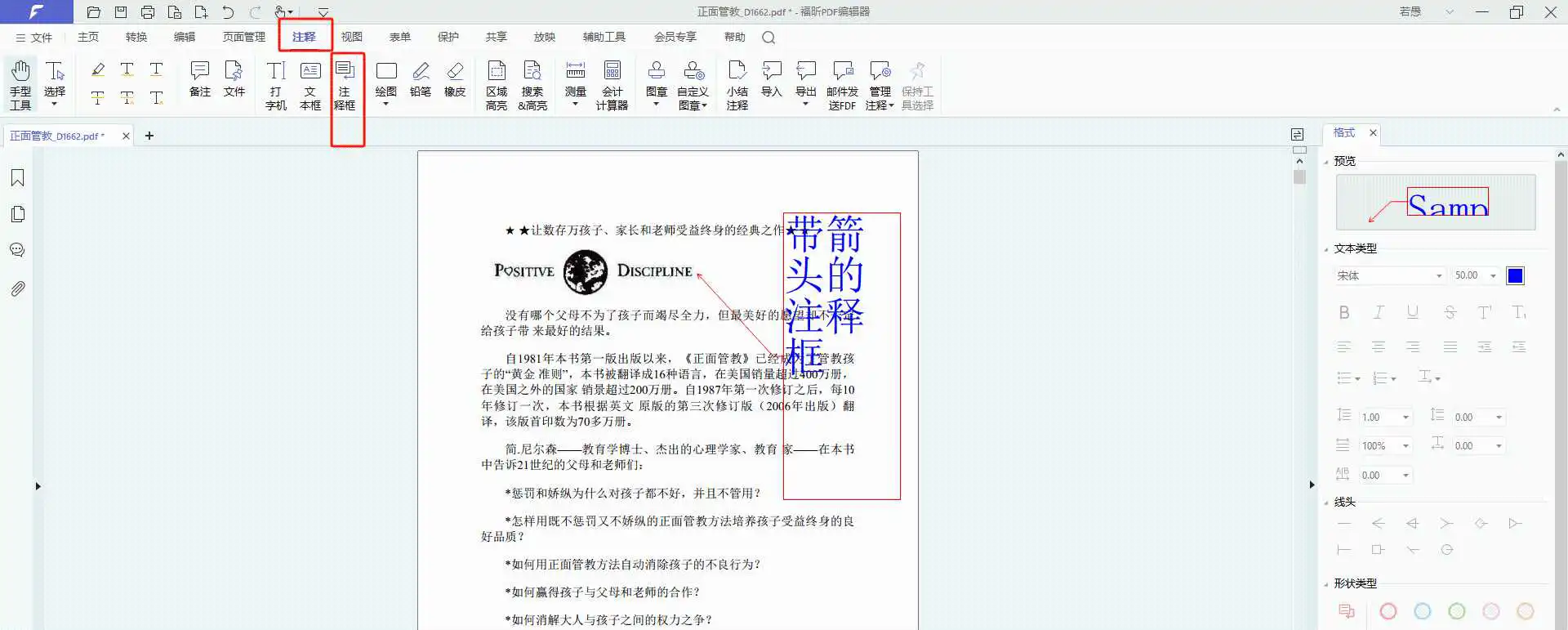Close the 格式 format panel tab
Image resolution: width=1568 pixels, height=630 pixels.
tap(1373, 132)
